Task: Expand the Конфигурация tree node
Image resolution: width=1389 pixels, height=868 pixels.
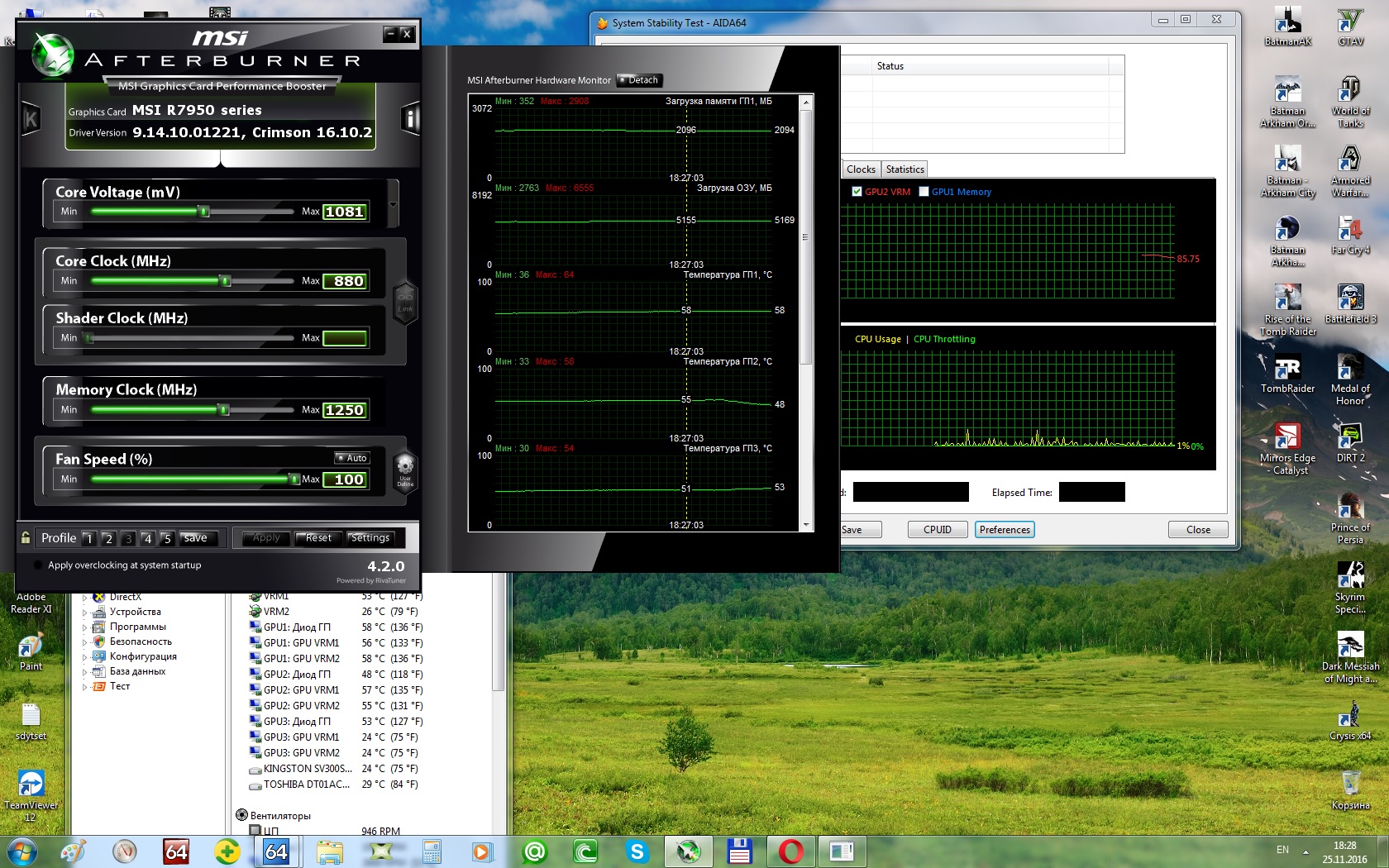Action: coord(84,657)
